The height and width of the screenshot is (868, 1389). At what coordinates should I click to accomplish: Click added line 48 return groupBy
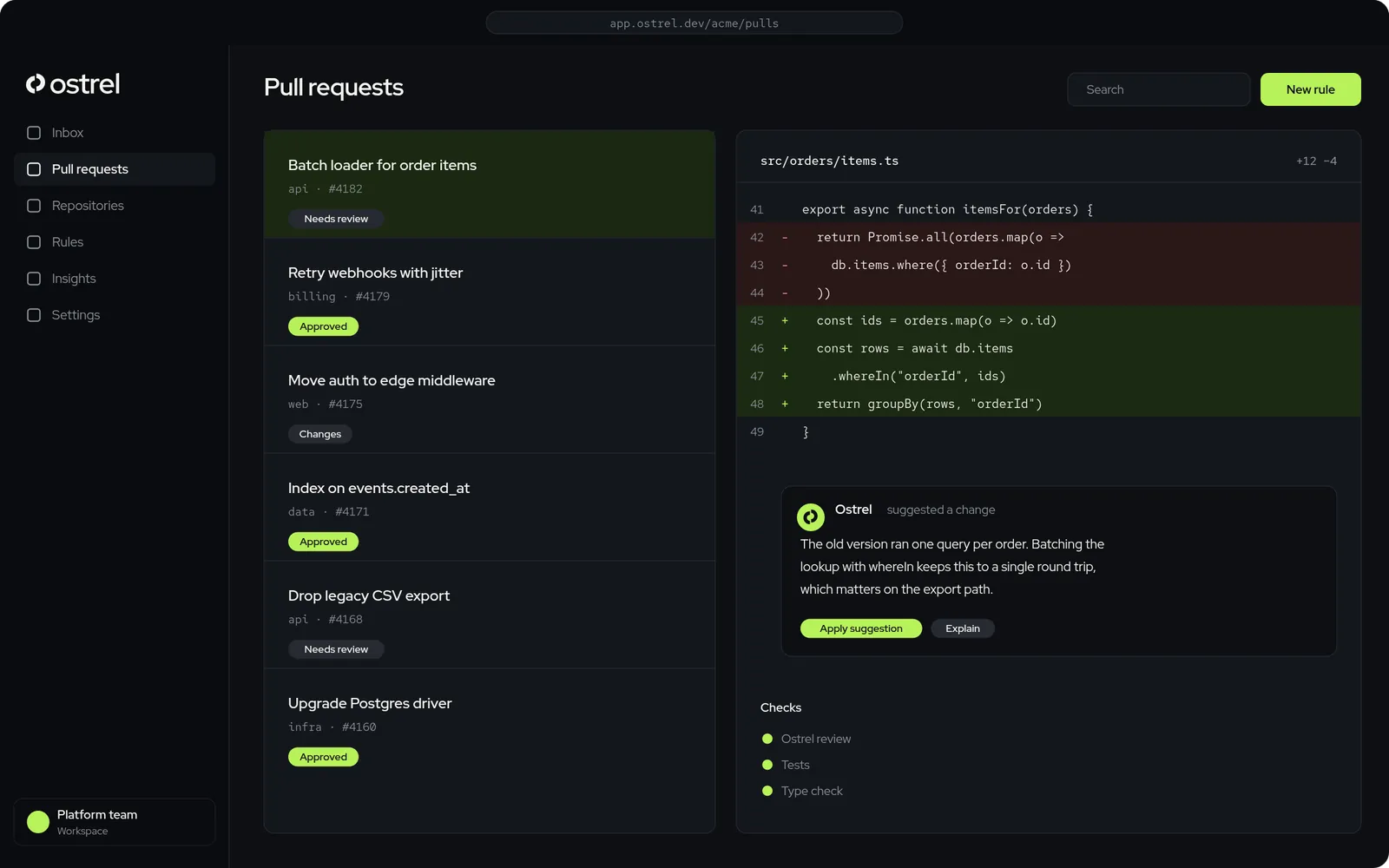click(1049, 404)
